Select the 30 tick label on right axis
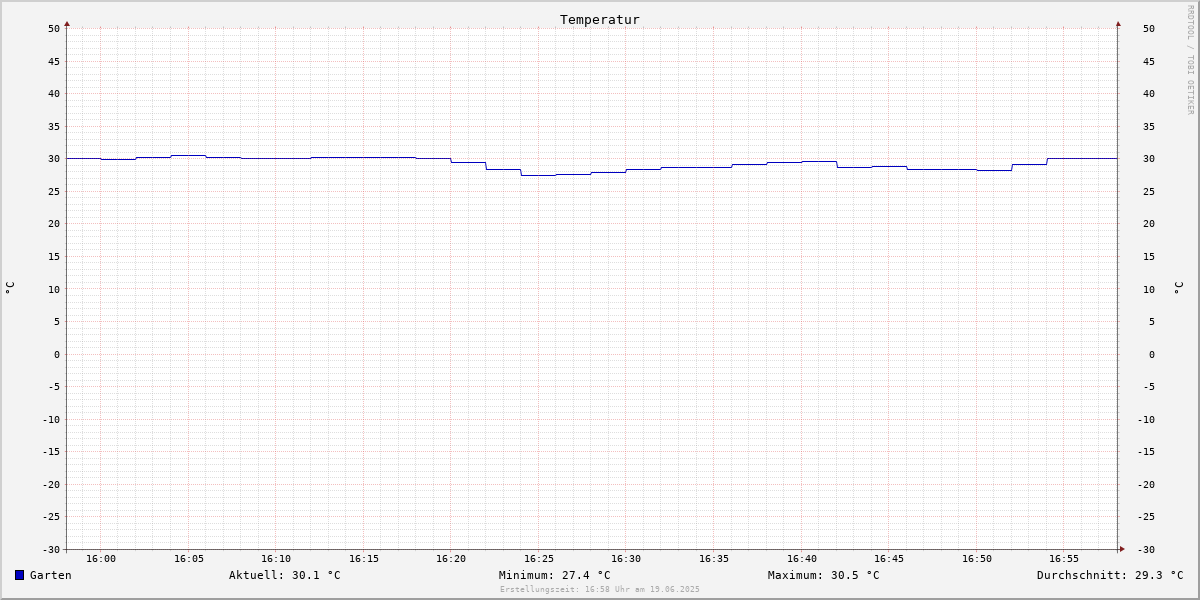1200x600 pixels. click(x=1149, y=159)
